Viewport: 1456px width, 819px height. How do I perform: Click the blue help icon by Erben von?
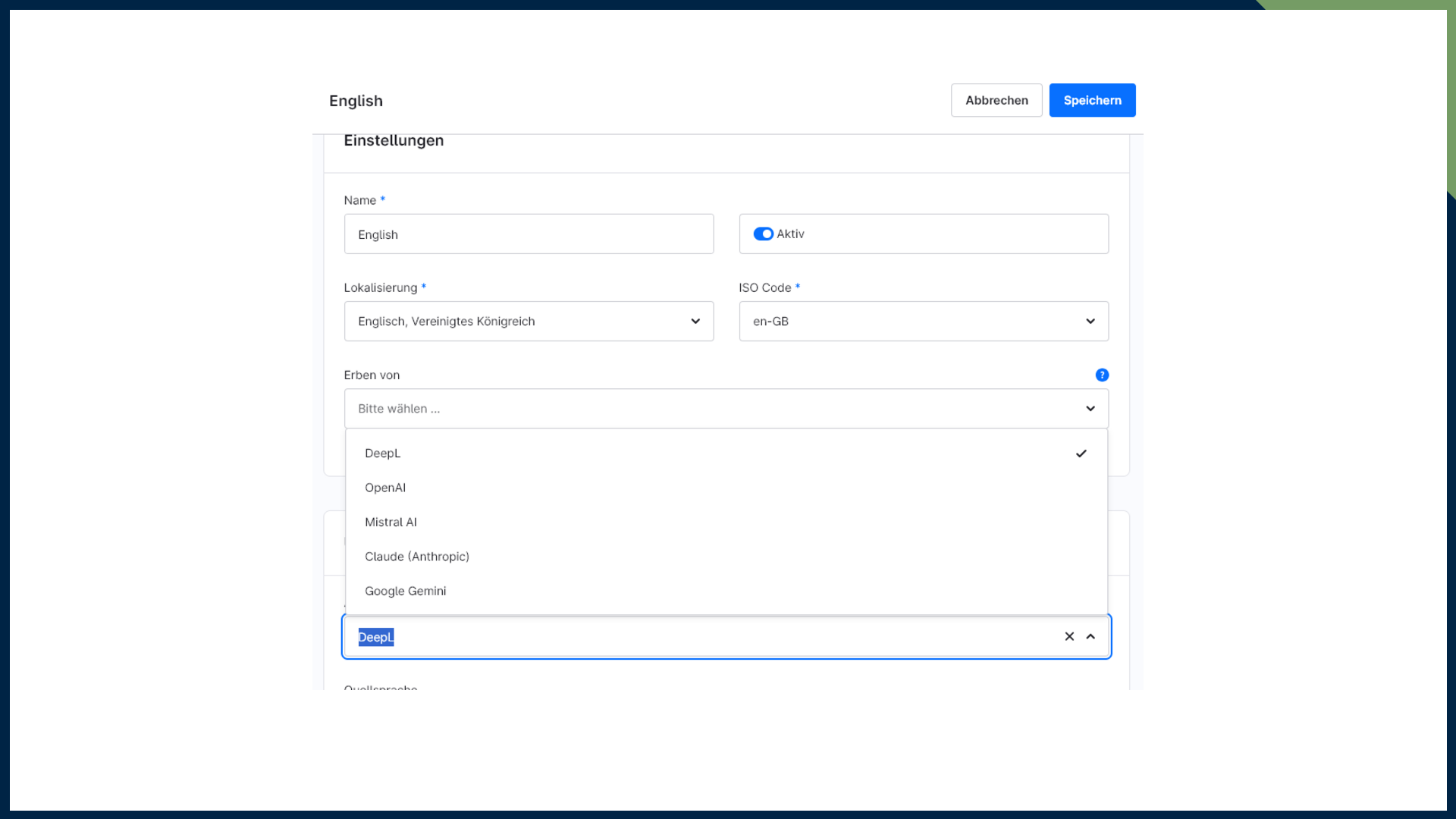(x=1102, y=375)
